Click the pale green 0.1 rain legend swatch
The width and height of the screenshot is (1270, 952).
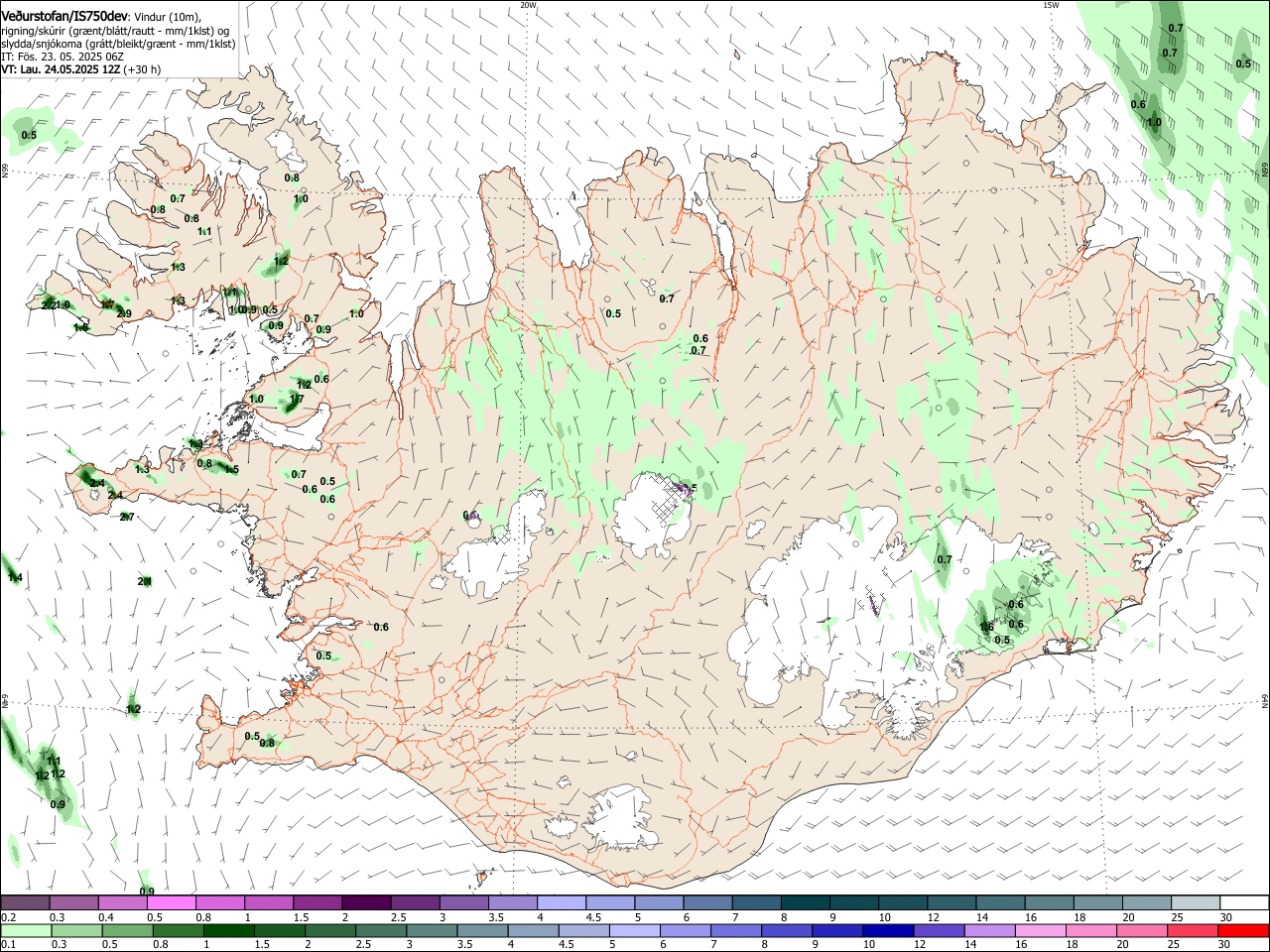[x=27, y=931]
